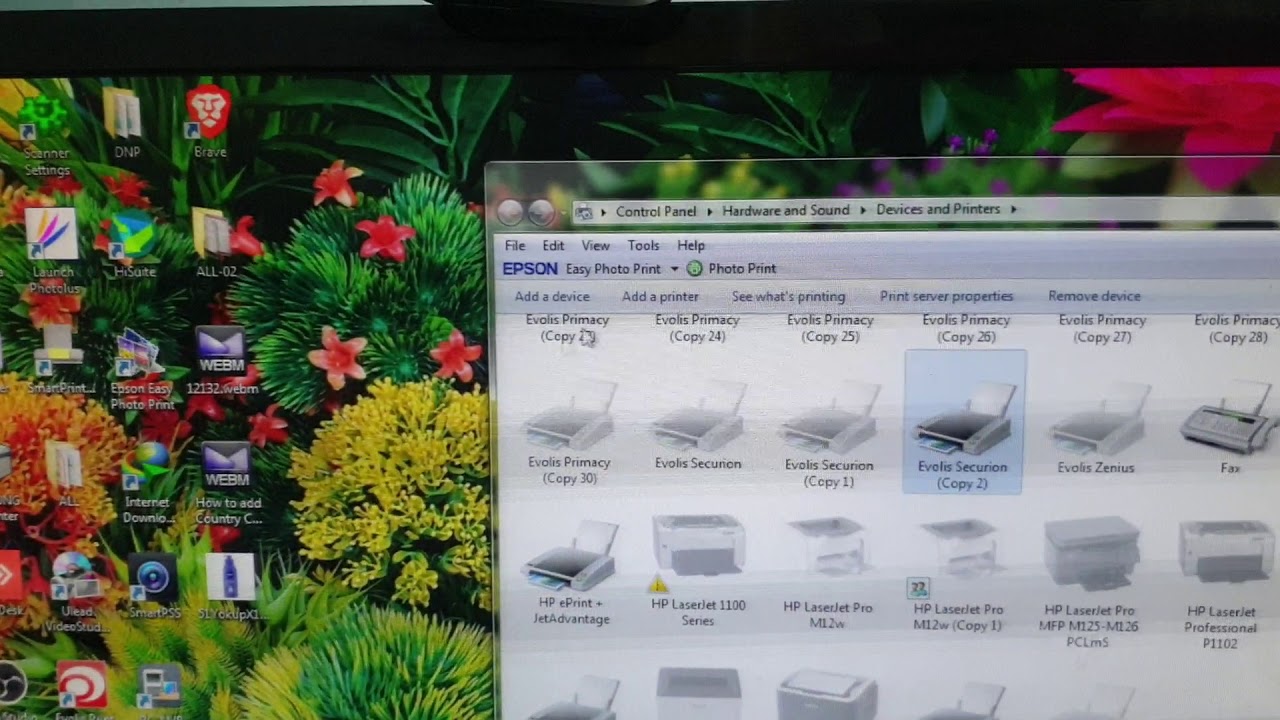1280x720 pixels.
Task: Select the HP LaserJet Pro MFP M125-M126 printer
Action: pyautogui.click(x=1090, y=583)
